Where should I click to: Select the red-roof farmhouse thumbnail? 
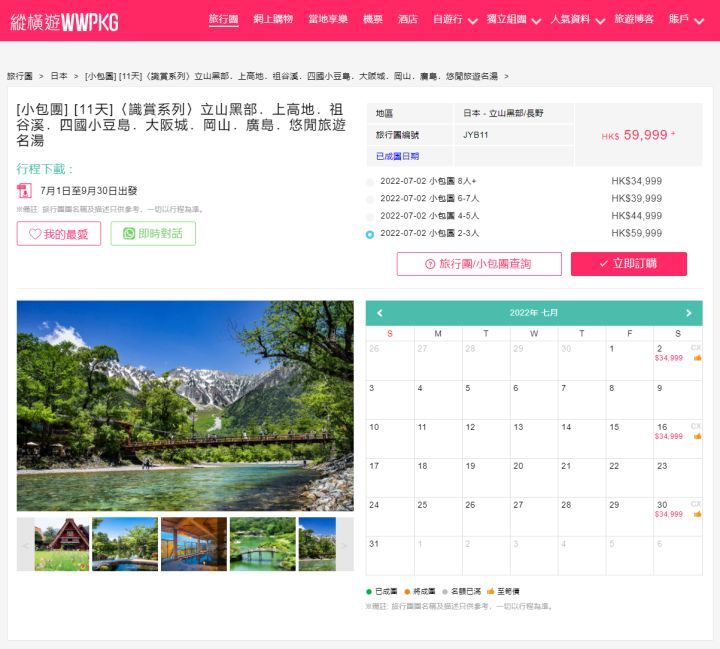pyautogui.click(x=62, y=544)
